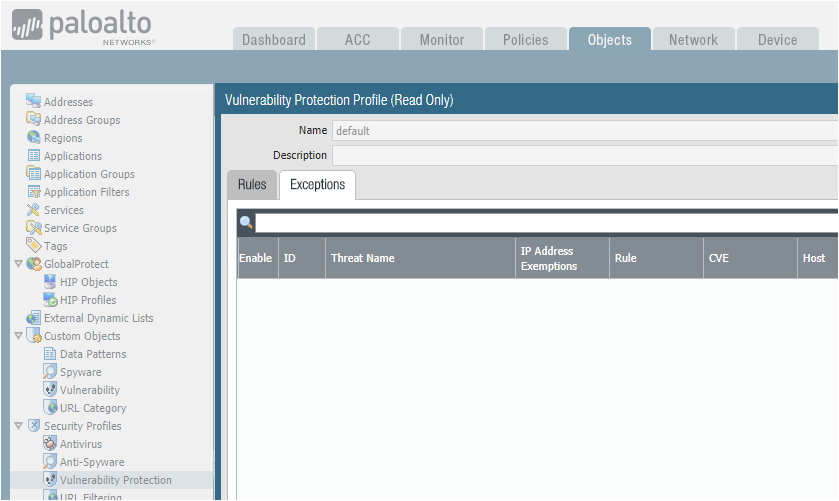Click the Tags label icon

[x=33, y=245]
